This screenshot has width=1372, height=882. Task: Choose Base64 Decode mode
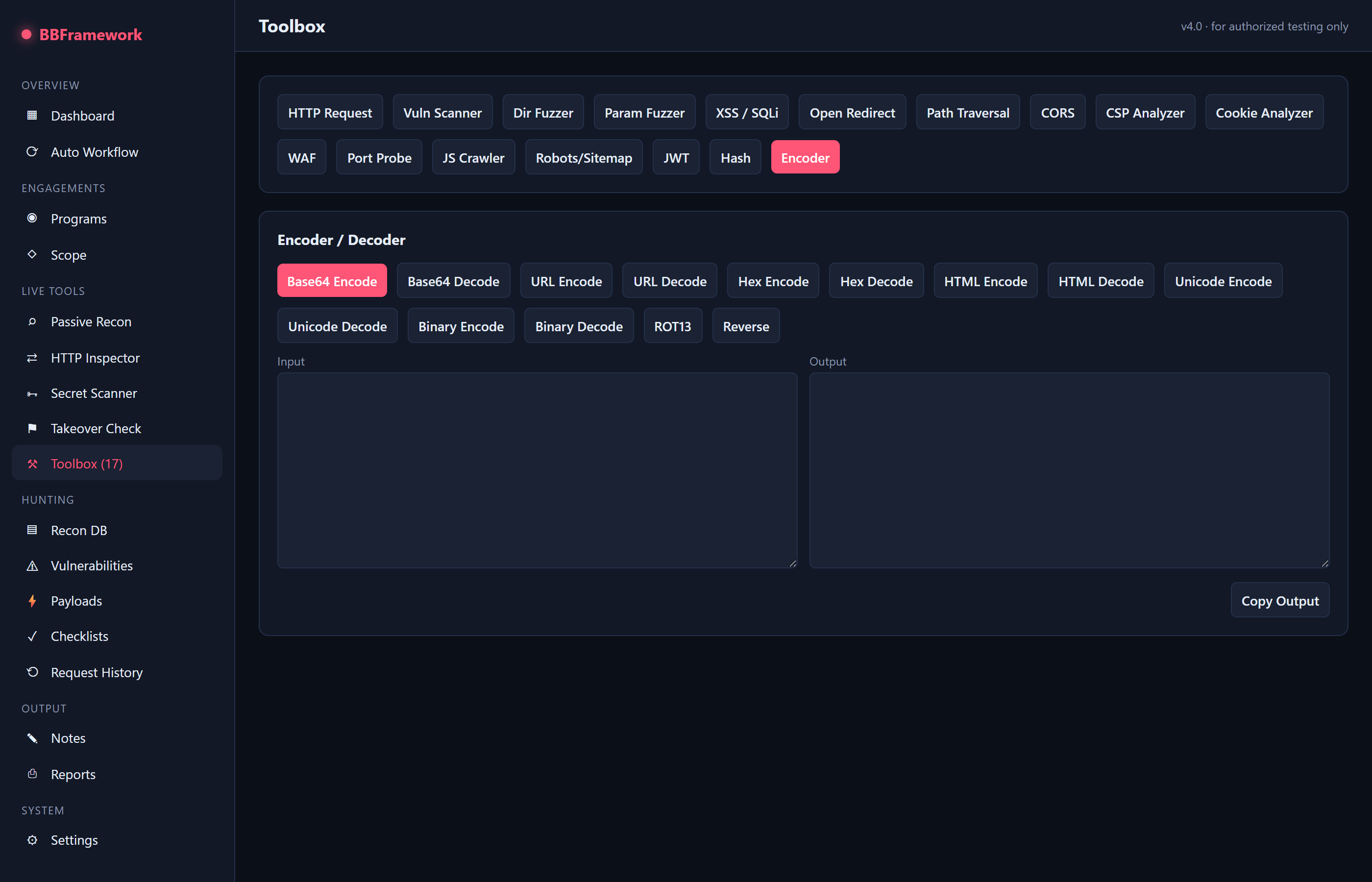click(453, 281)
